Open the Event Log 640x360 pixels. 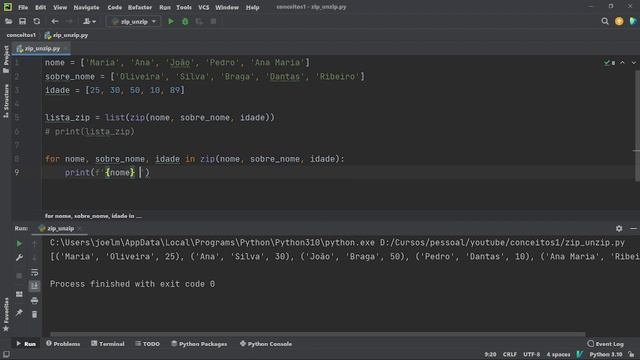coord(605,344)
